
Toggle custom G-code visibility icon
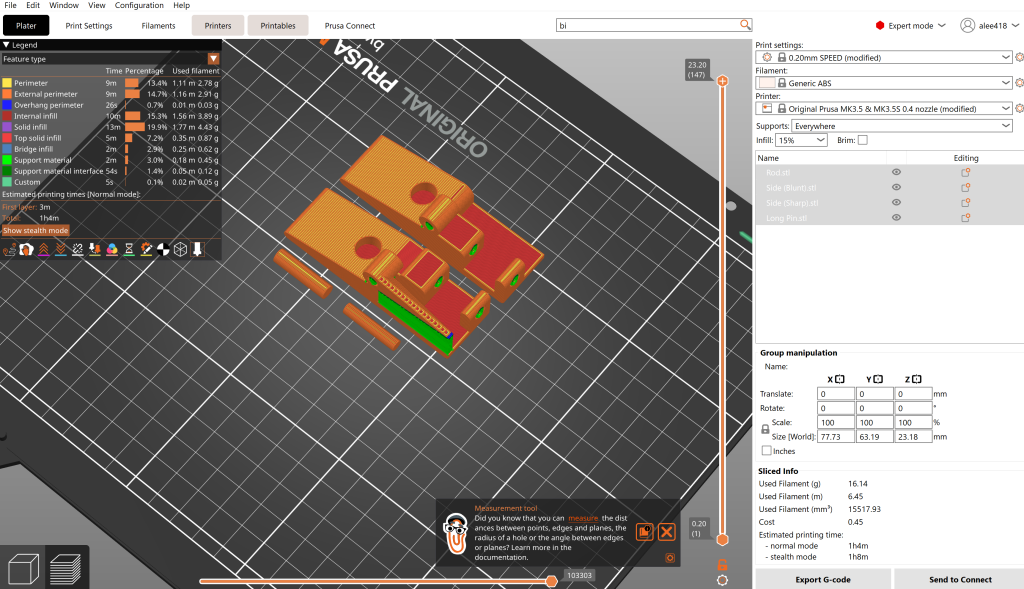[x=146, y=249]
